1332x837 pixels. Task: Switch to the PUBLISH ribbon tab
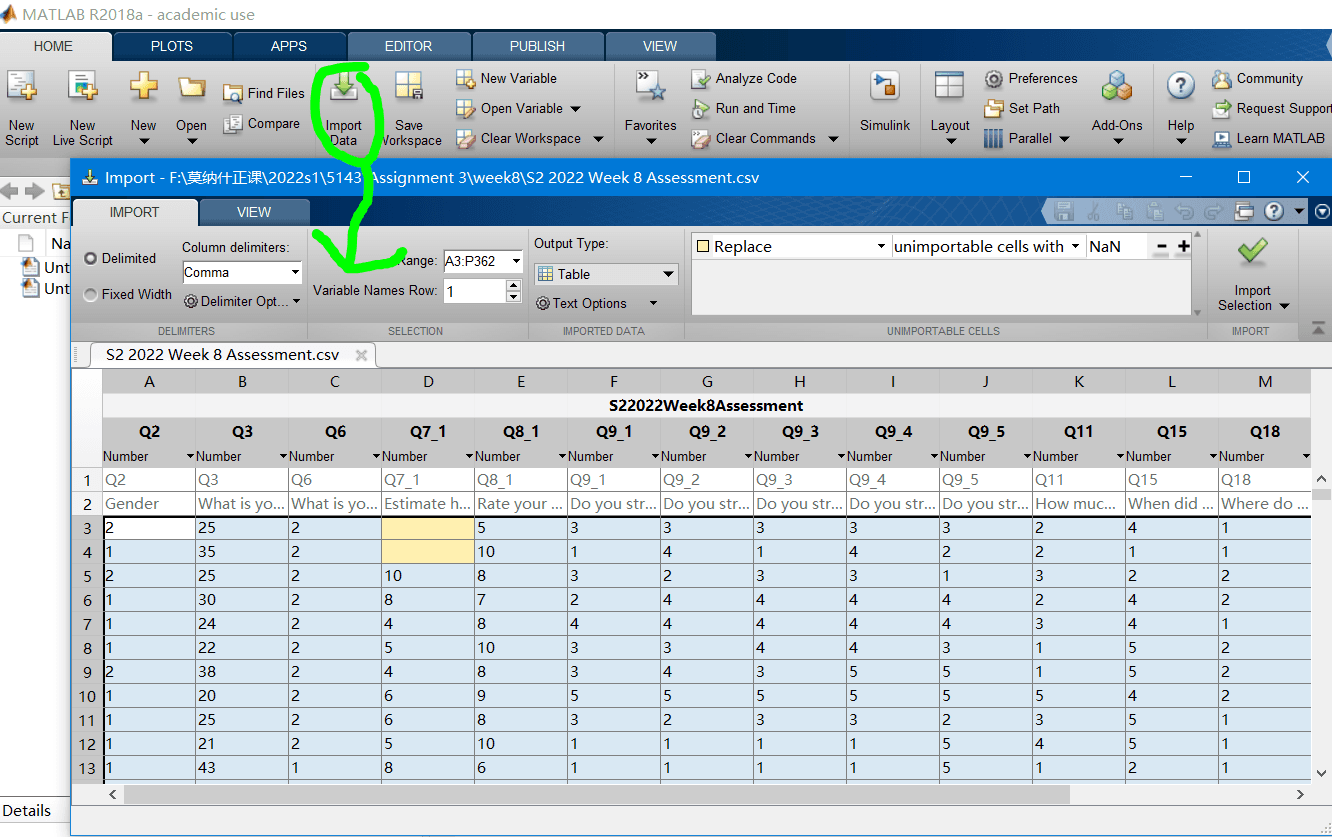(x=537, y=46)
